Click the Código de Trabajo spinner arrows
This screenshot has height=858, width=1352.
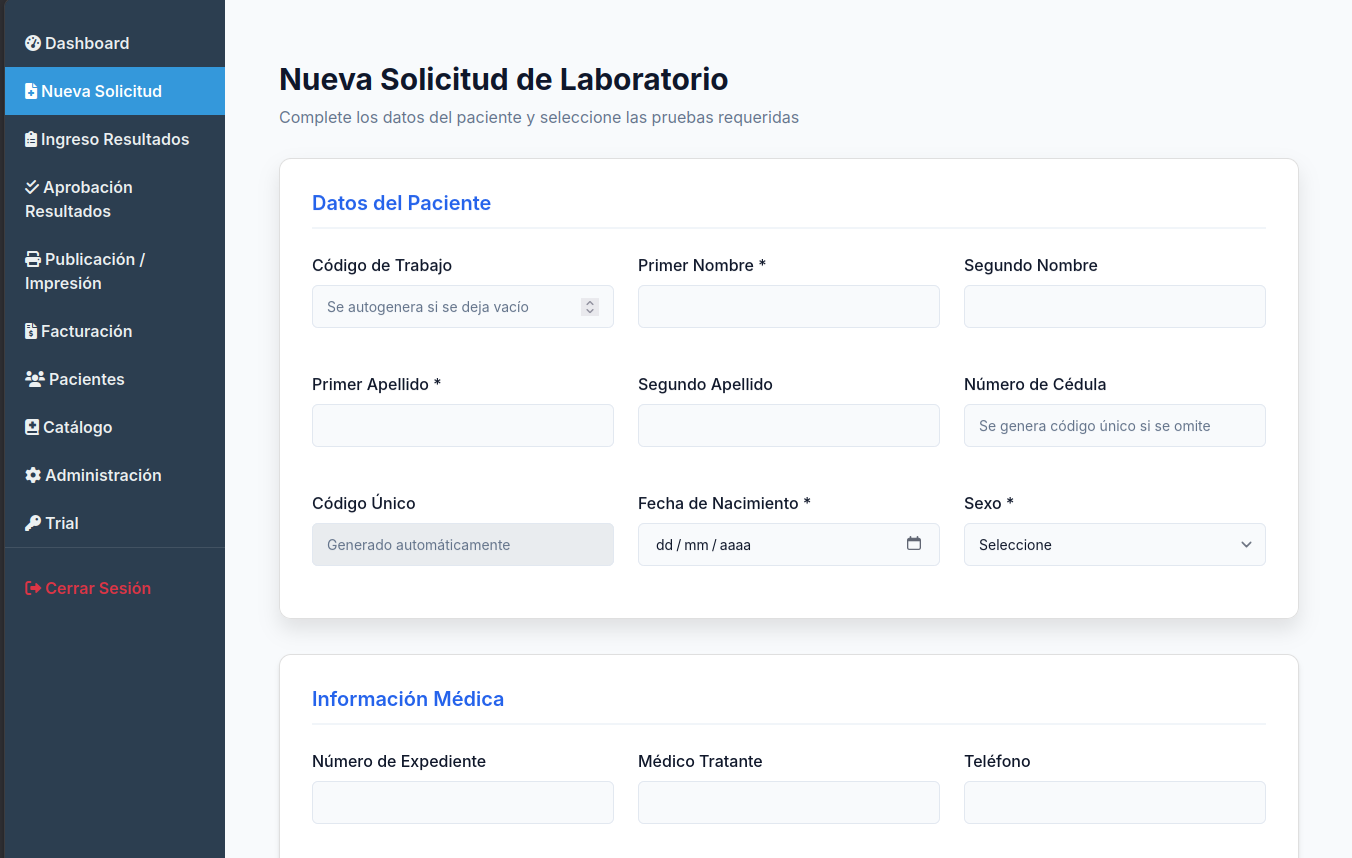(590, 307)
